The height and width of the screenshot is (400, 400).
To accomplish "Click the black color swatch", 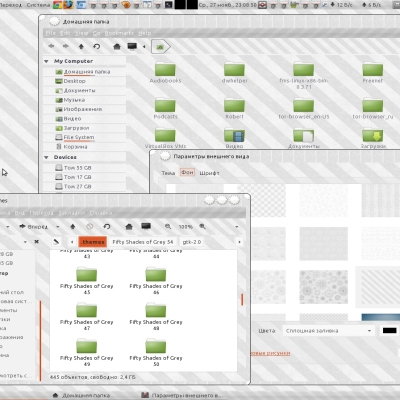I will coord(389,331).
